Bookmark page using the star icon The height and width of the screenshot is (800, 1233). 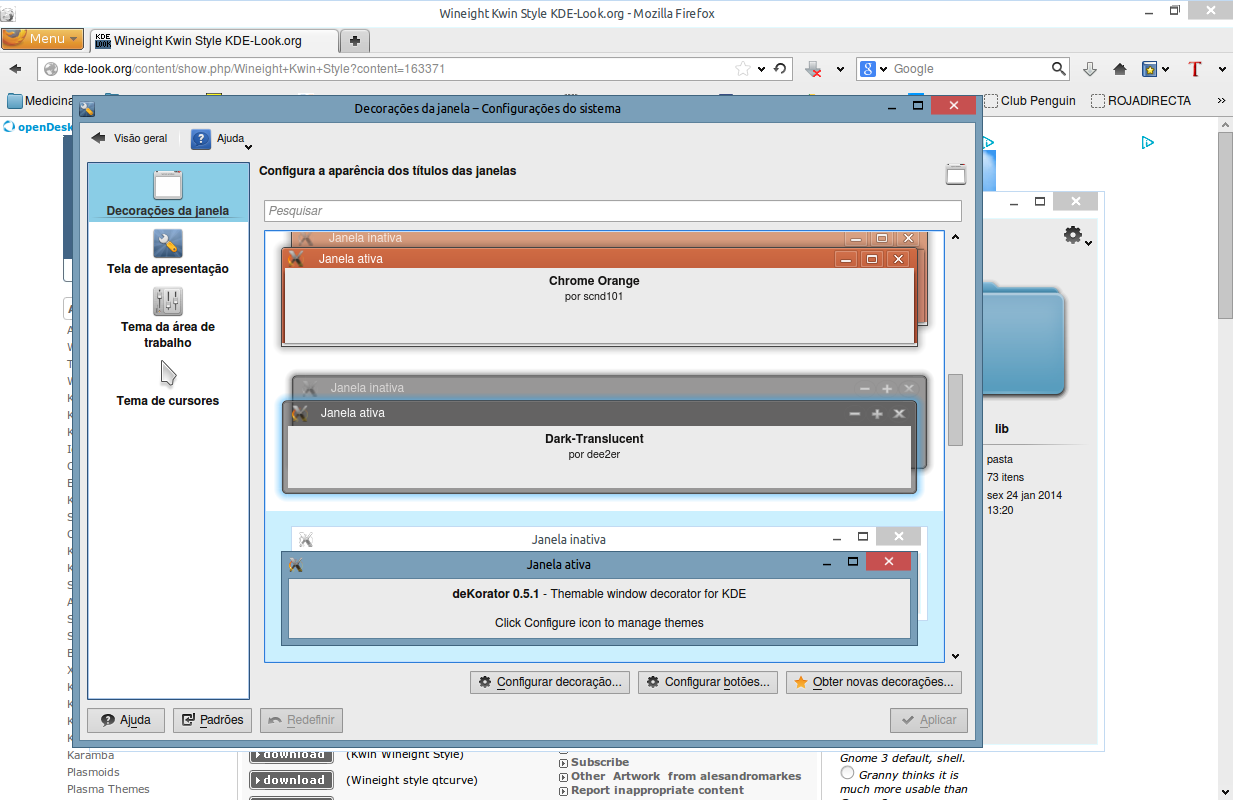(x=743, y=69)
